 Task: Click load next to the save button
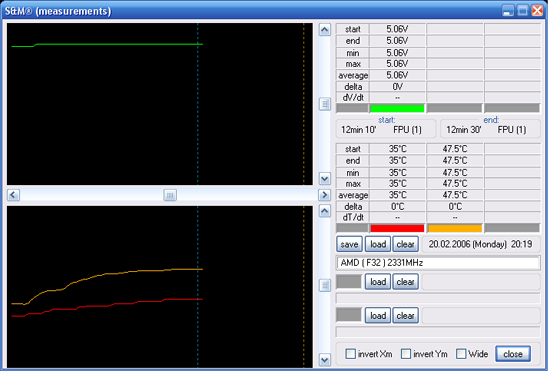(378, 244)
